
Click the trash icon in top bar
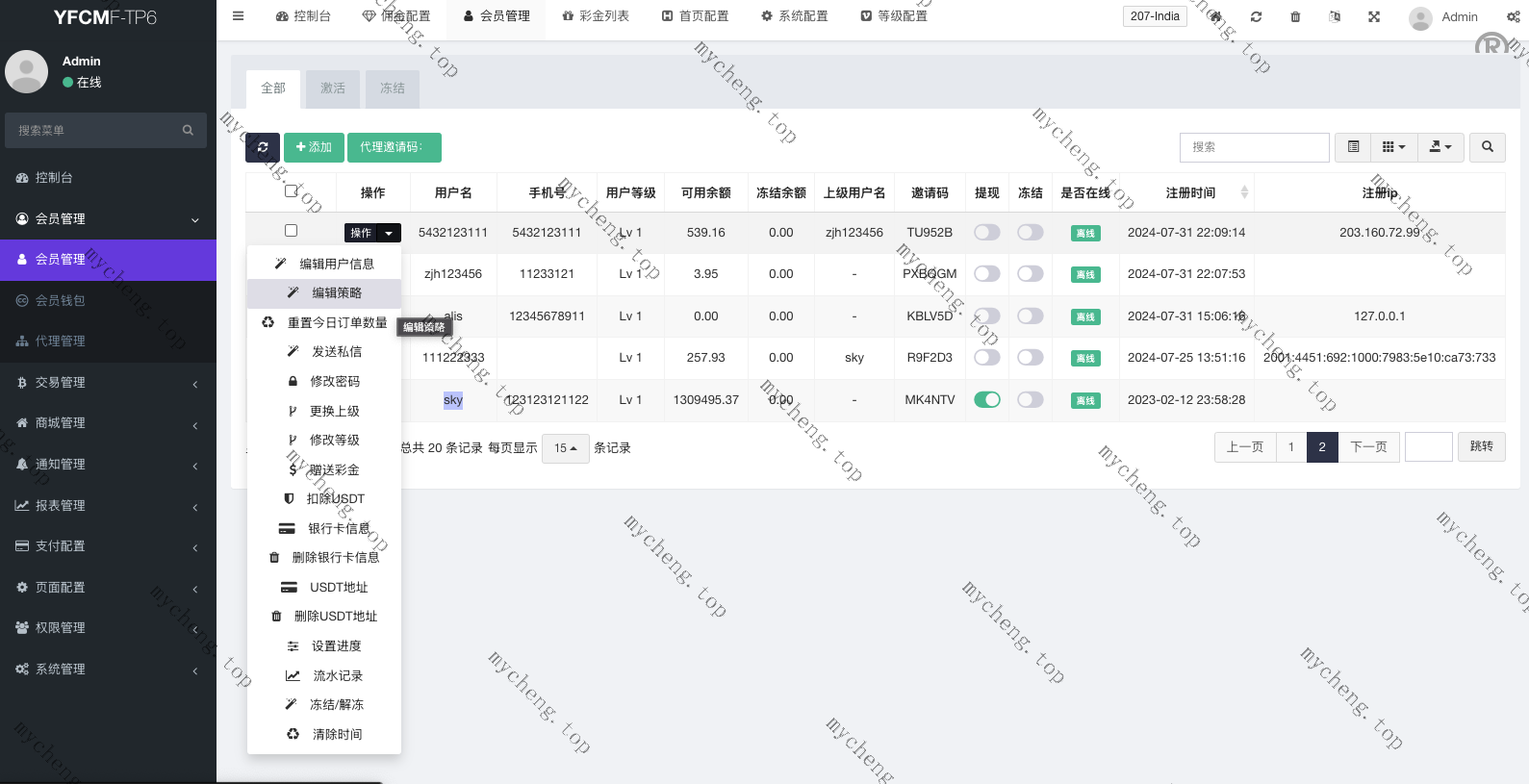pos(1295,16)
